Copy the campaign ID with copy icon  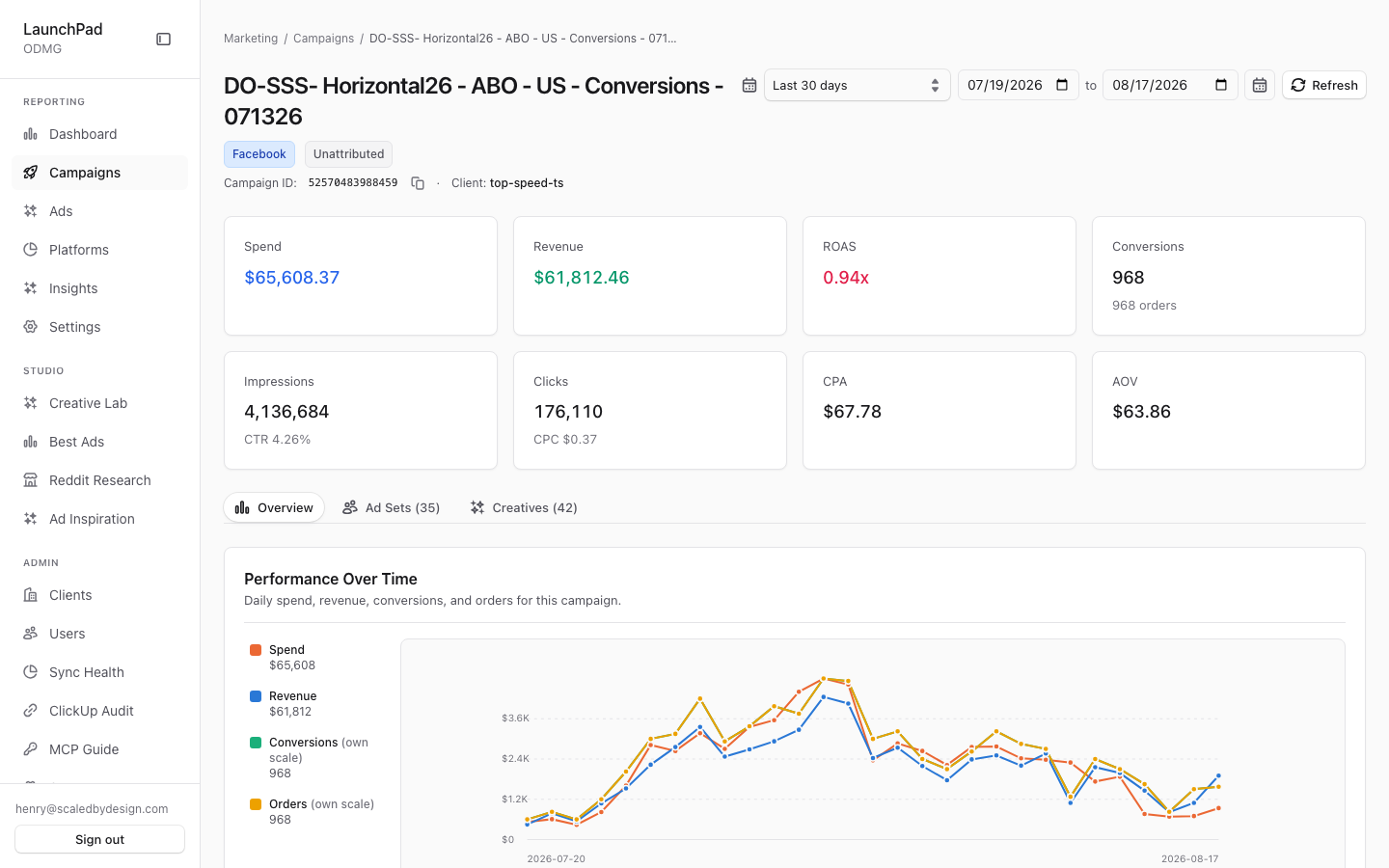[418, 183]
